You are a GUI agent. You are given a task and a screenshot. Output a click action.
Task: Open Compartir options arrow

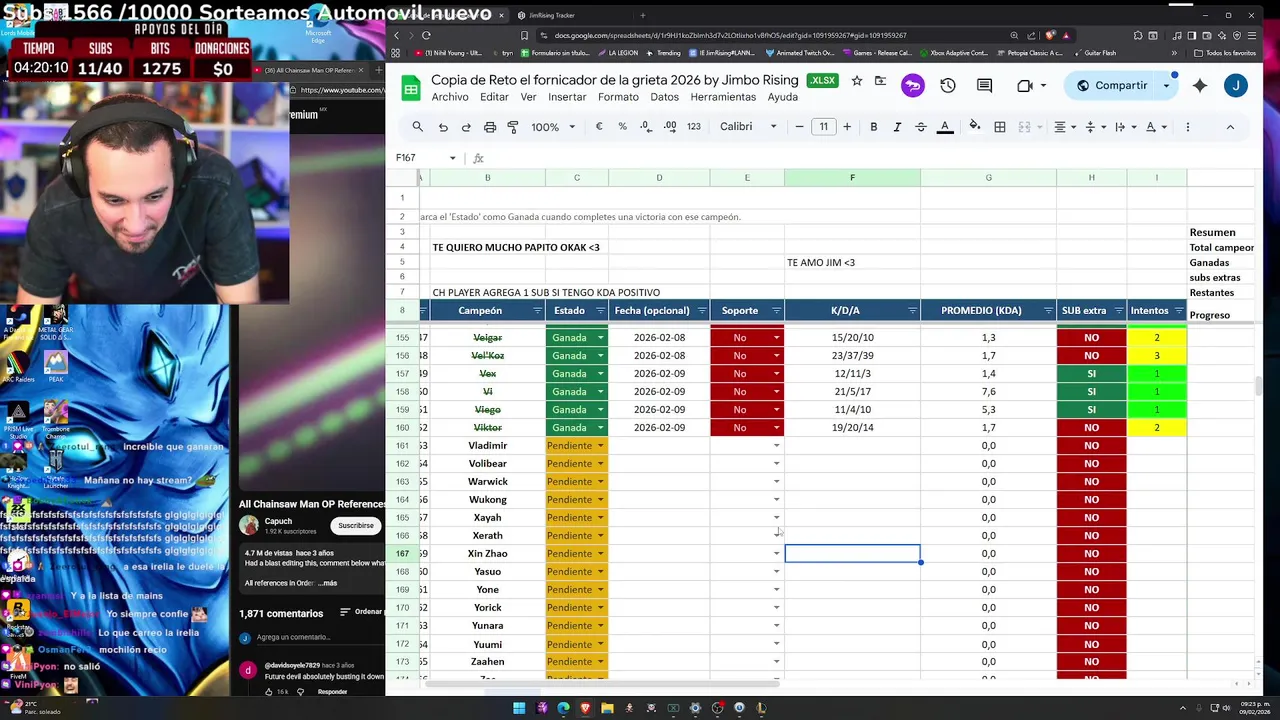point(1166,86)
